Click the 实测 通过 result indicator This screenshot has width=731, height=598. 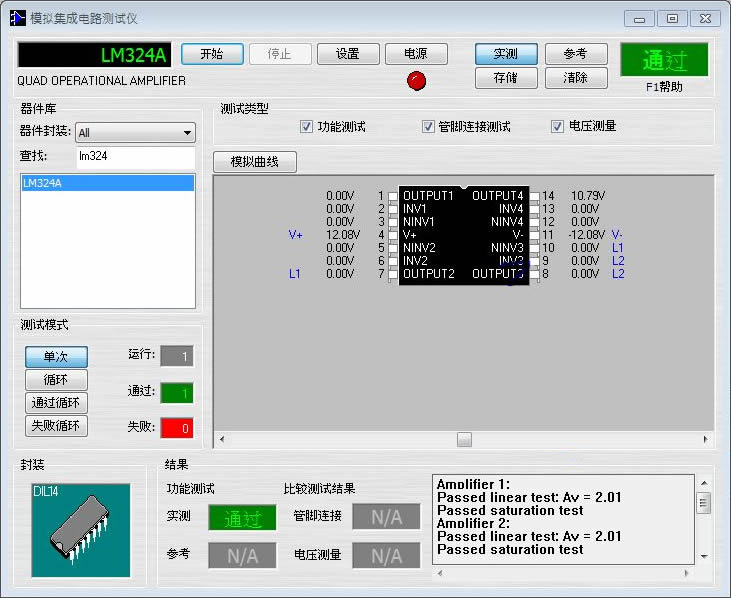point(242,518)
